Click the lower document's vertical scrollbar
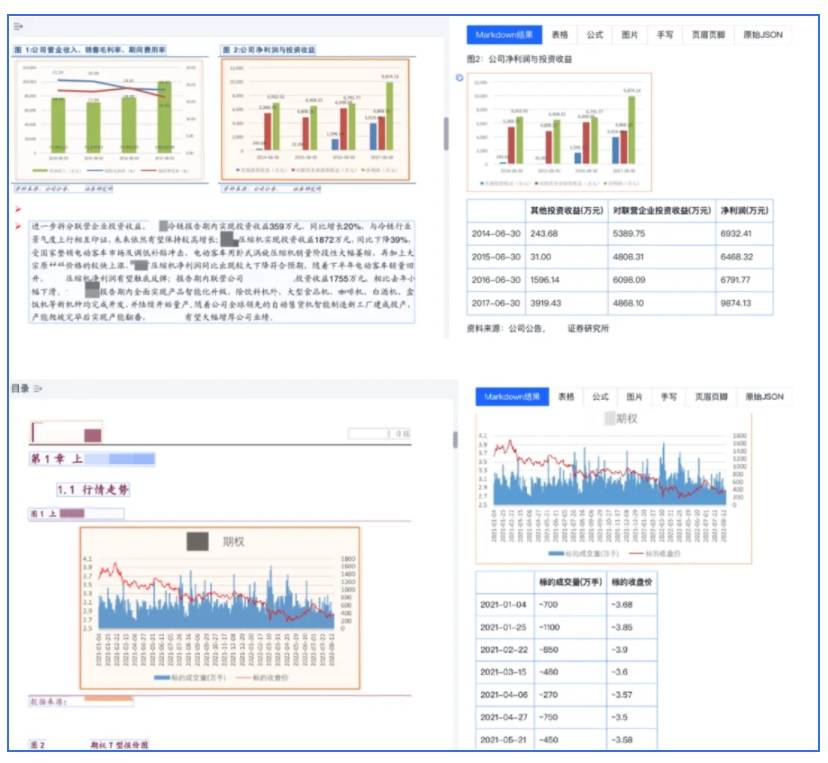The width and height of the screenshot is (828, 763). 456,439
